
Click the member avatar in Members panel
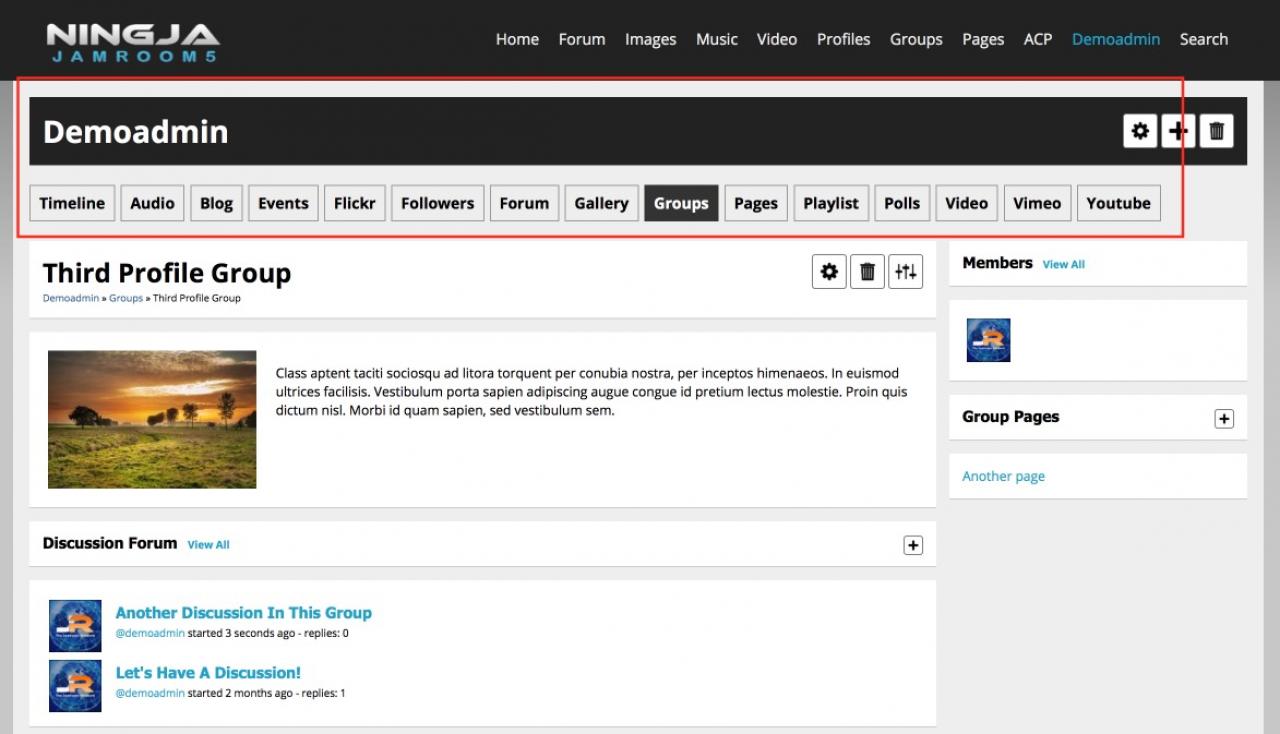click(x=988, y=340)
